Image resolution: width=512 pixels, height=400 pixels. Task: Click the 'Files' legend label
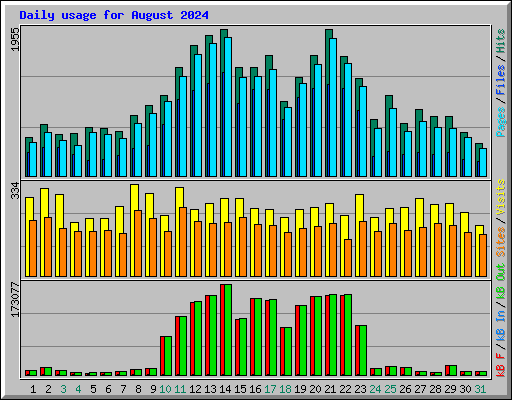pos(501,80)
